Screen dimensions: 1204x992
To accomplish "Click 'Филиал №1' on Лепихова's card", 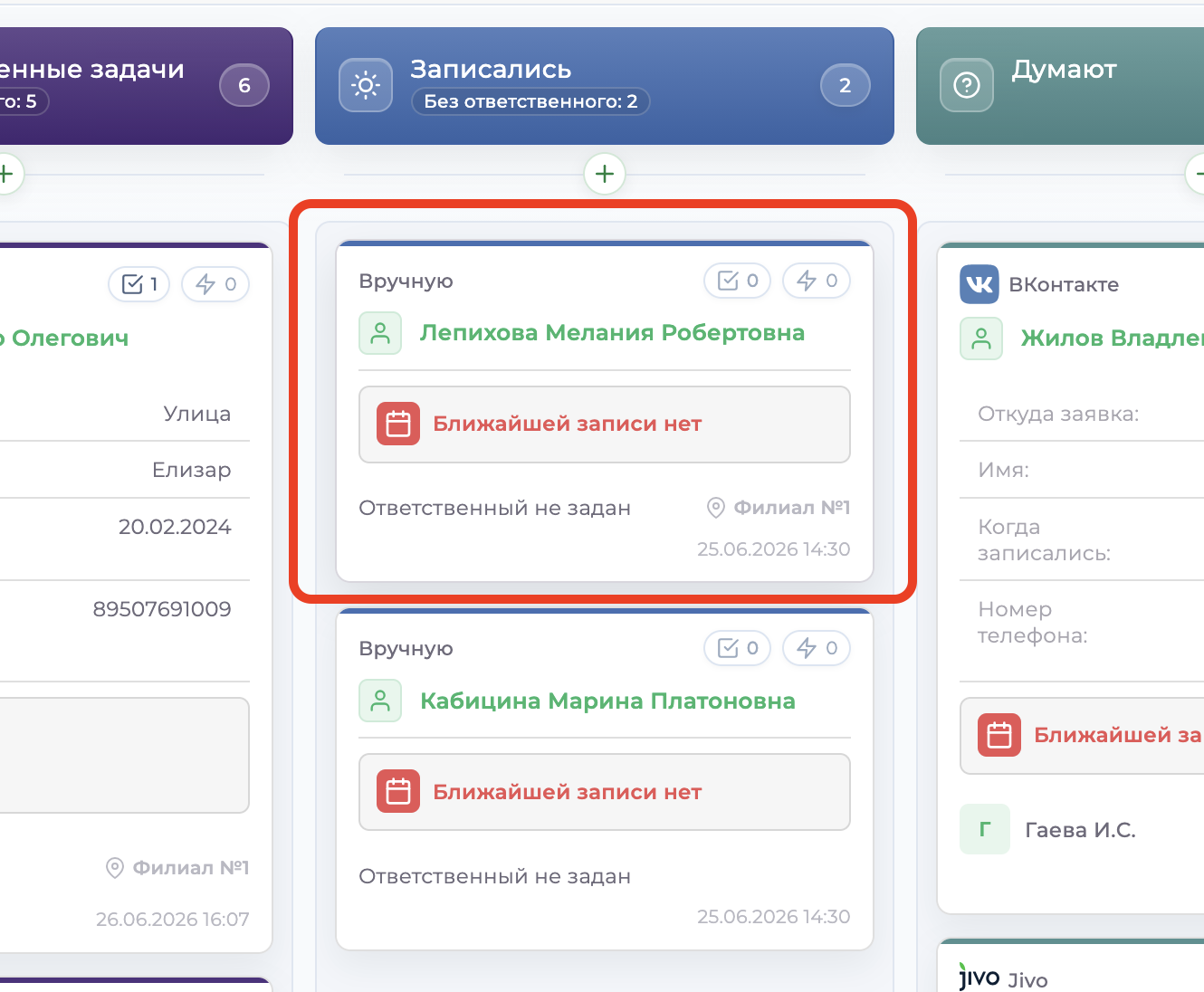I will 792,508.
